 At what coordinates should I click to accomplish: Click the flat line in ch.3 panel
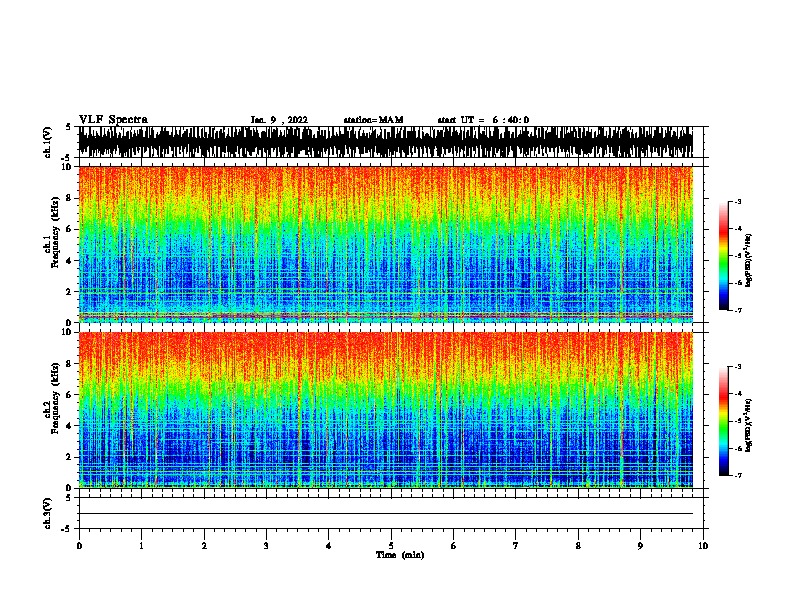[385, 514]
